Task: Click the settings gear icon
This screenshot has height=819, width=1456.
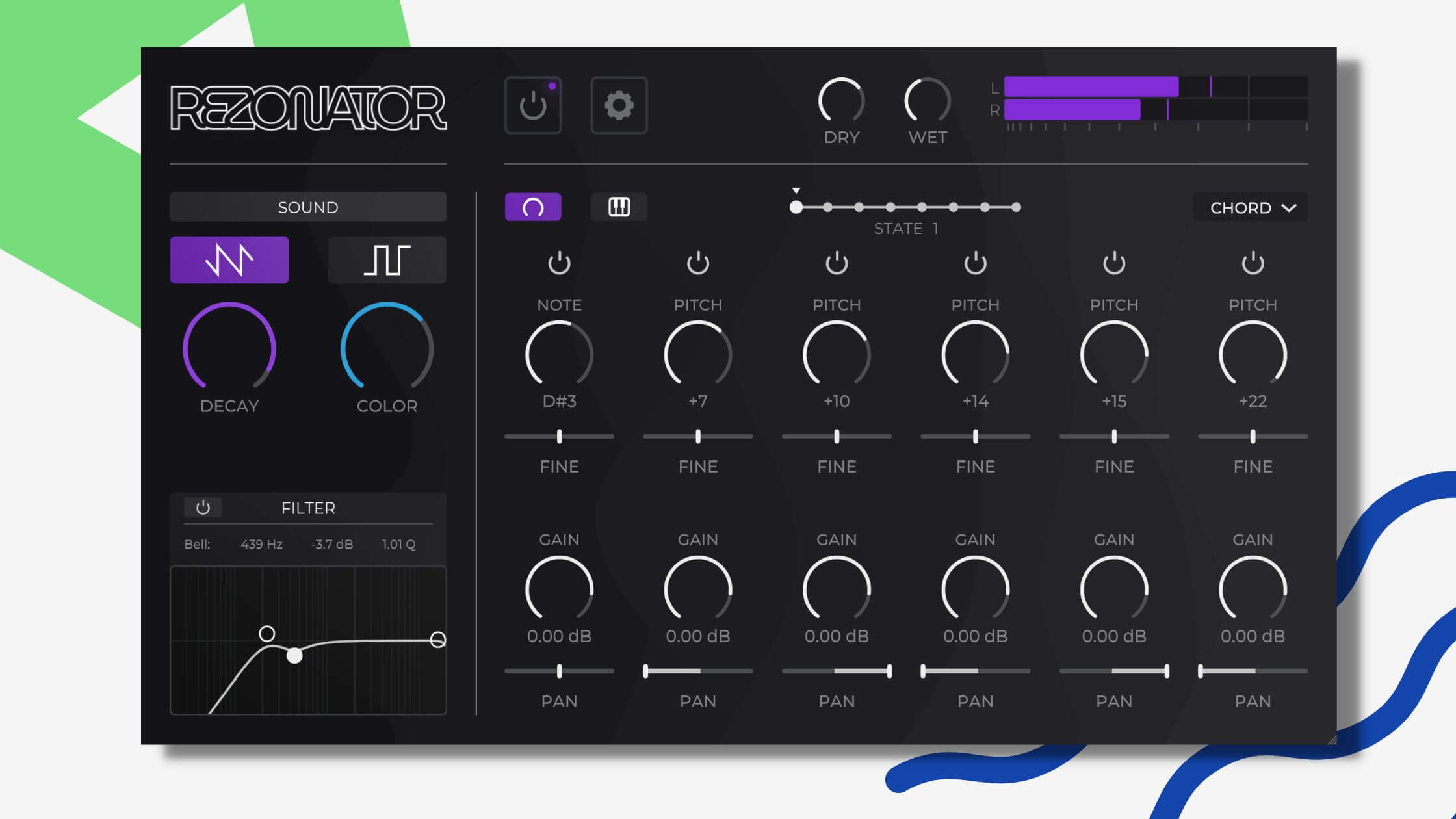Action: pyautogui.click(x=618, y=105)
